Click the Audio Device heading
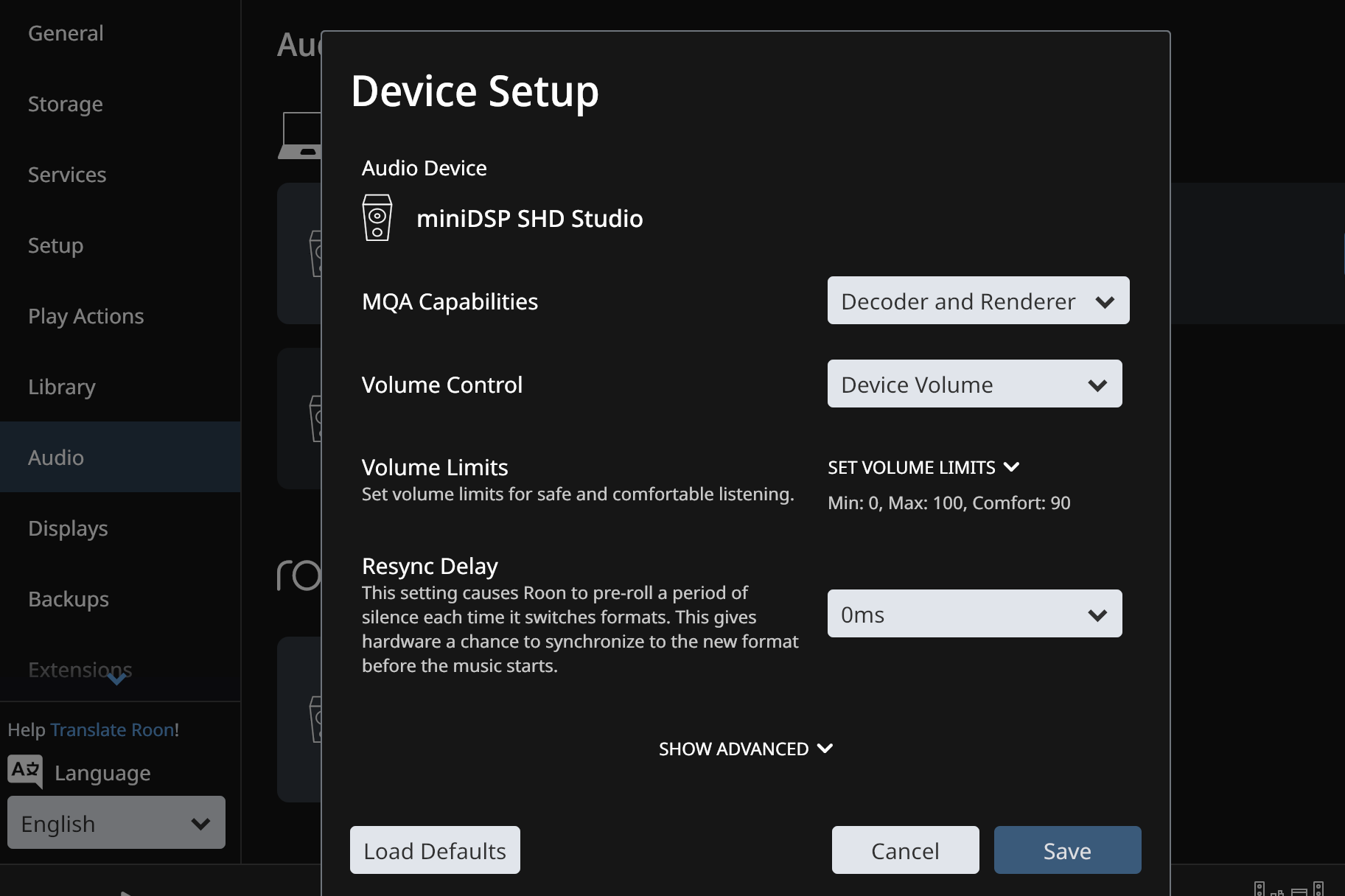The image size is (1345, 896). 424,168
